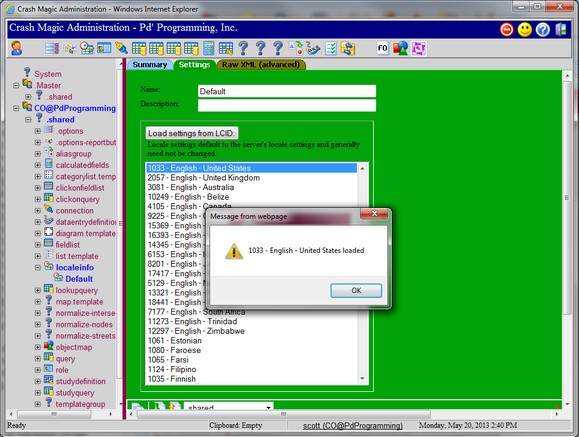Expand the lookupquery tree node

pyautogui.click(x=38, y=290)
